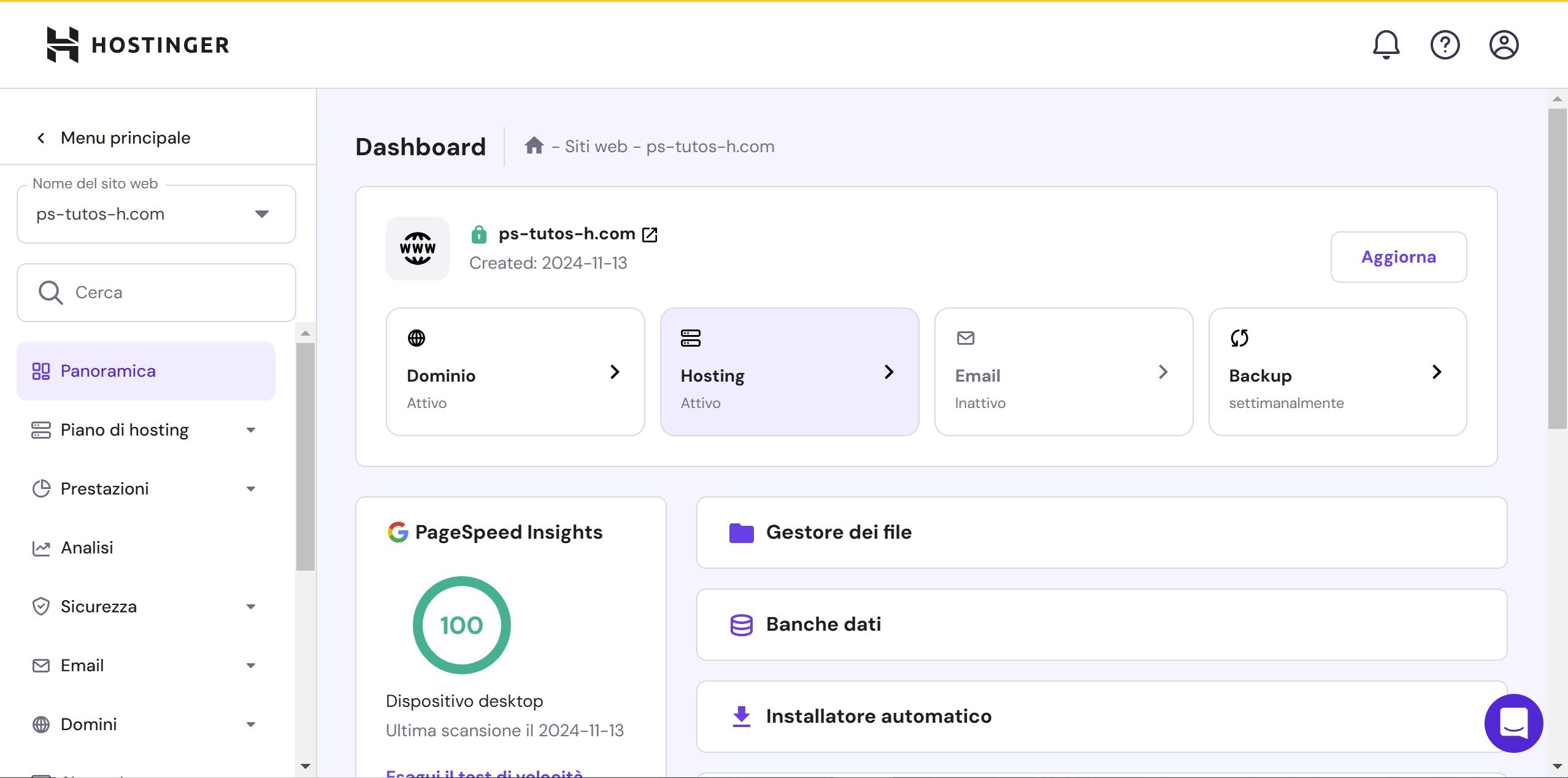This screenshot has width=1568, height=778.
Task: Click the ps-tutos-h.com site link
Action: pos(567,234)
